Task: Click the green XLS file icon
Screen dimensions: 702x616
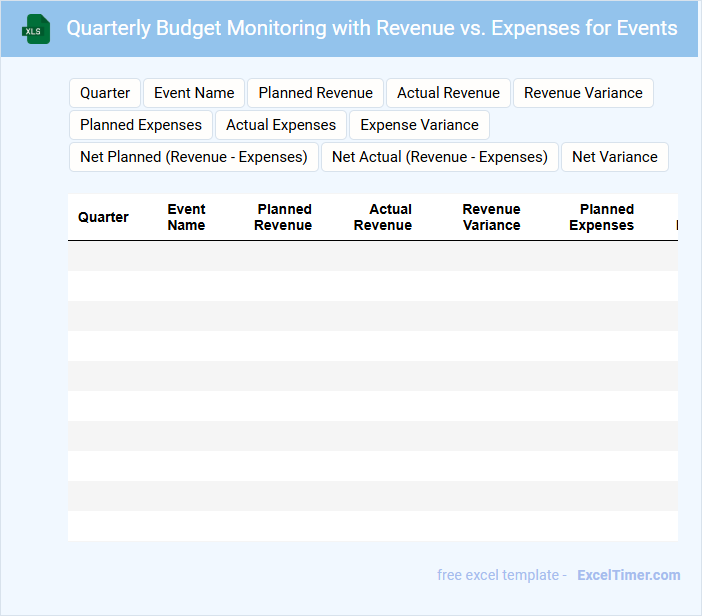Action: tap(36, 29)
